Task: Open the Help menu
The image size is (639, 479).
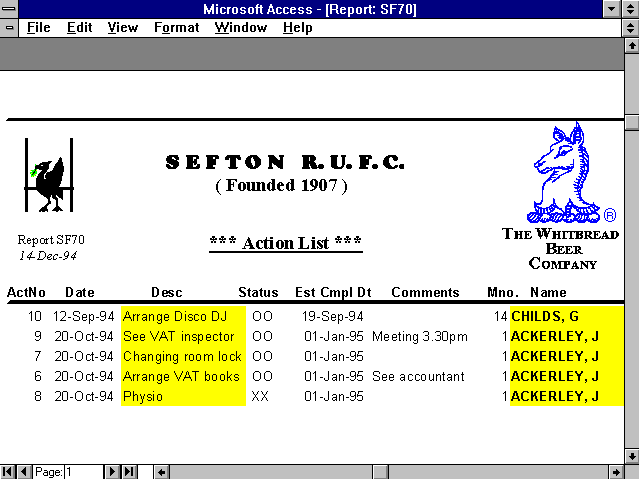Action: (297, 27)
